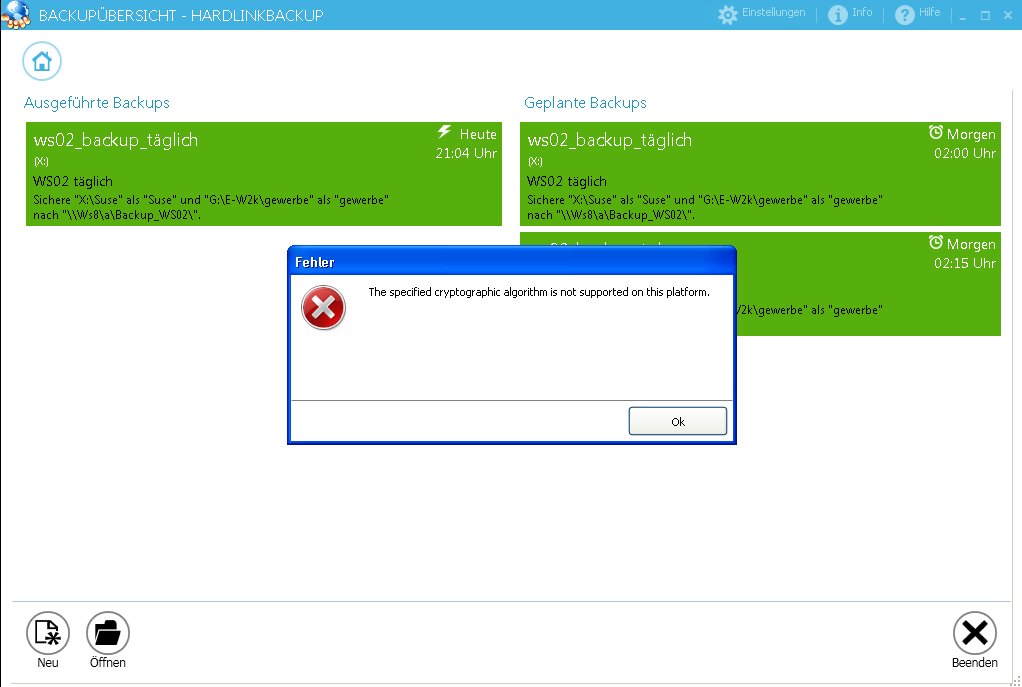Click the lightning bolt icon beside Heute
Viewport: 1022px width, 687px height.
click(x=445, y=133)
